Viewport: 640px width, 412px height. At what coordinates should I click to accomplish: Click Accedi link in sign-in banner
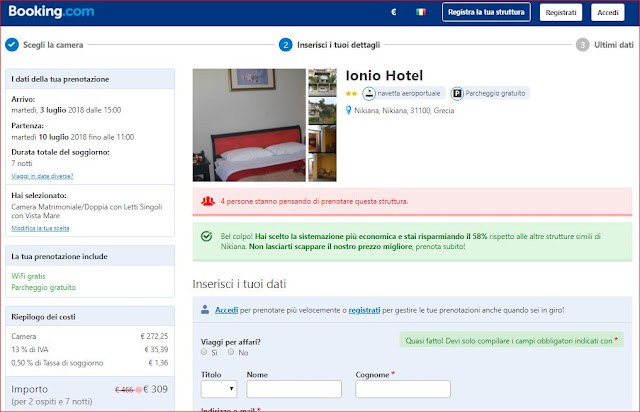pos(227,310)
